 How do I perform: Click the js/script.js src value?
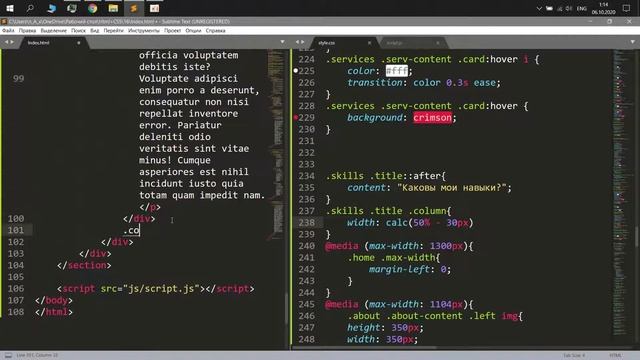pyautogui.click(x=161, y=289)
